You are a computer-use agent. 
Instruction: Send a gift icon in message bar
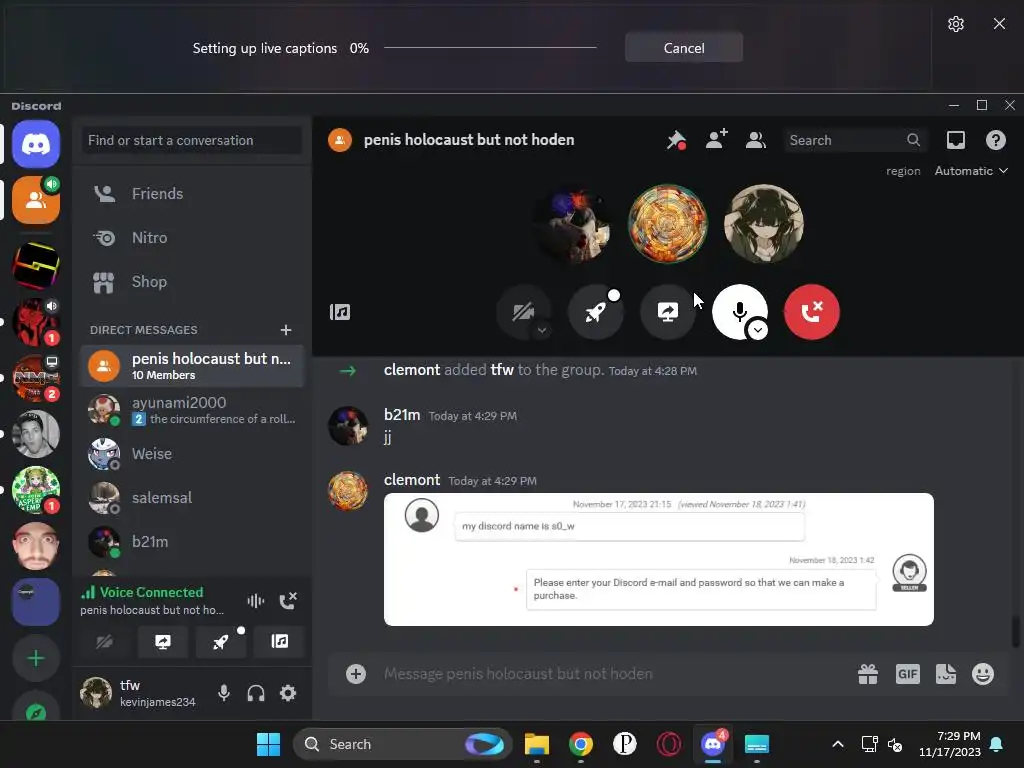tap(868, 674)
